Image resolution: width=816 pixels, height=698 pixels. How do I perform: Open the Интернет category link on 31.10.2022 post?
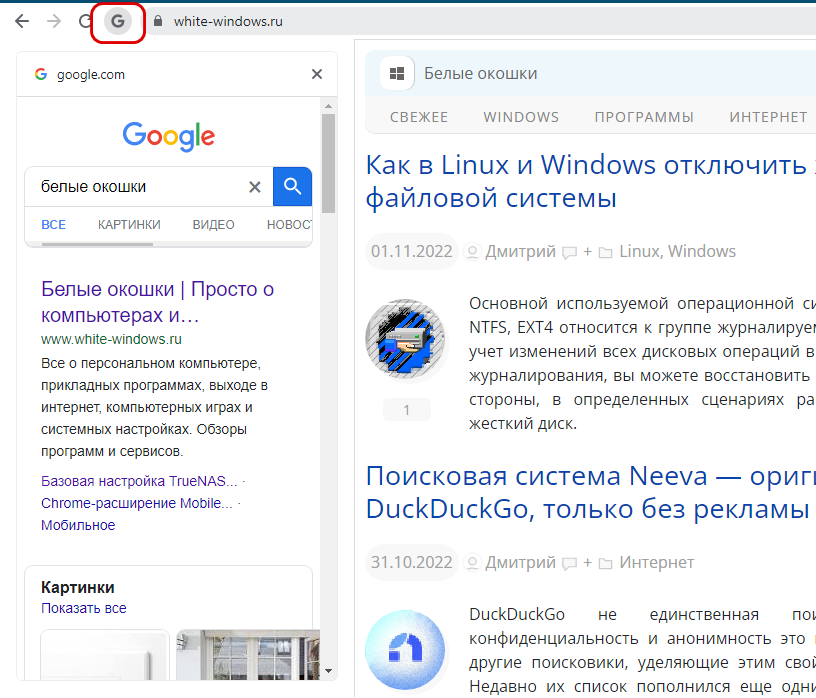point(657,563)
